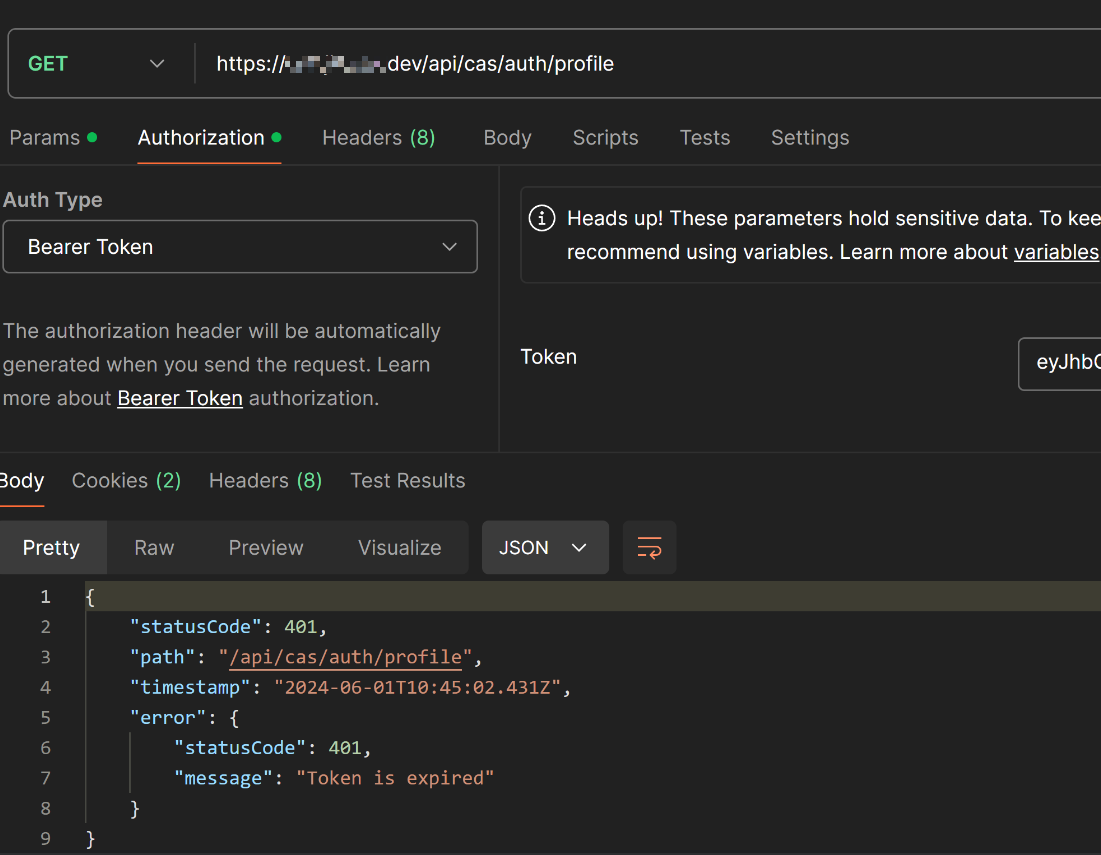Open the variables link in the notice
Viewport: 1101px width, 855px height.
1056,252
